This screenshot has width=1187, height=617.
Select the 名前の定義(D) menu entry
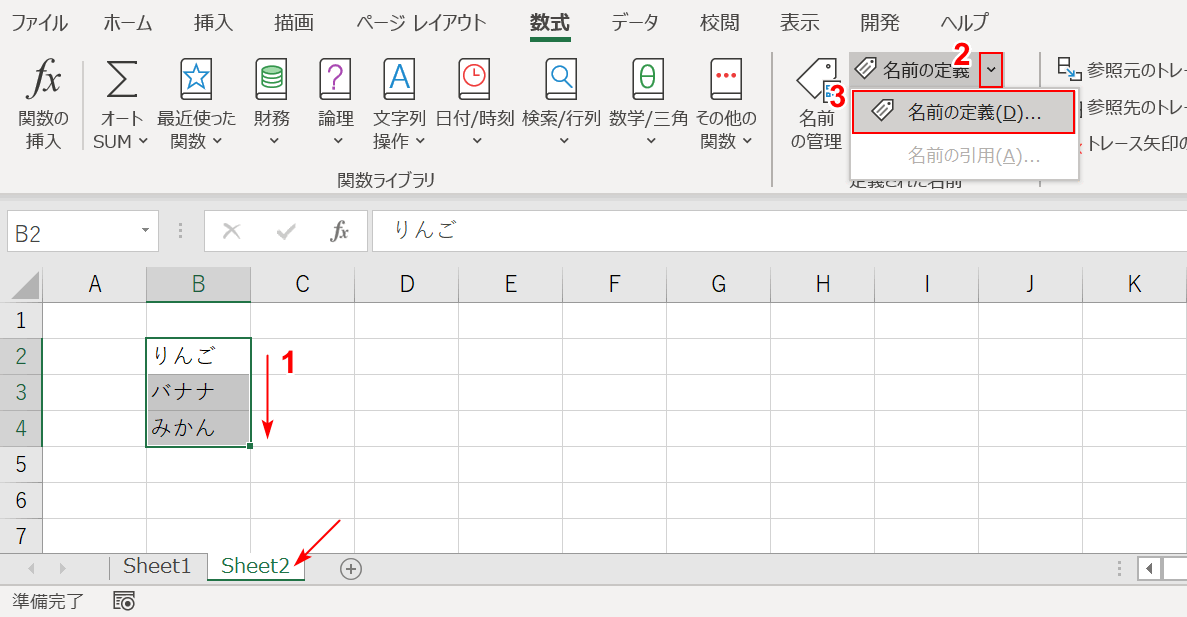click(x=963, y=111)
